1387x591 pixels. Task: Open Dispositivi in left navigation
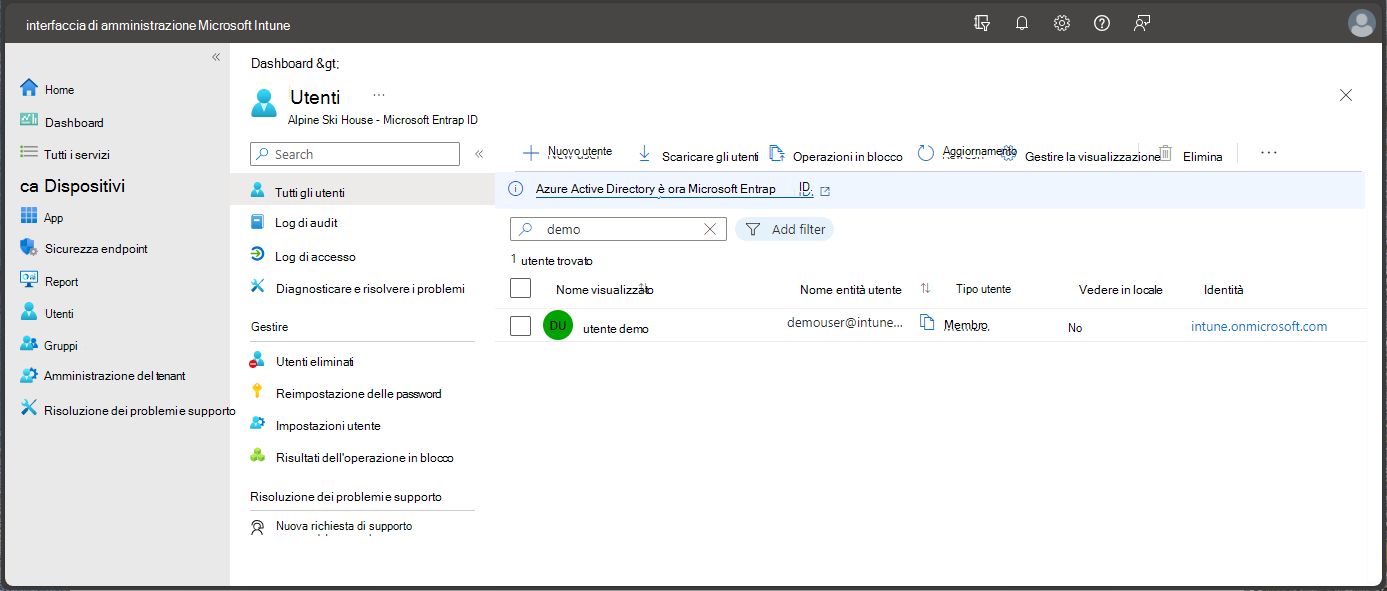coord(73,186)
